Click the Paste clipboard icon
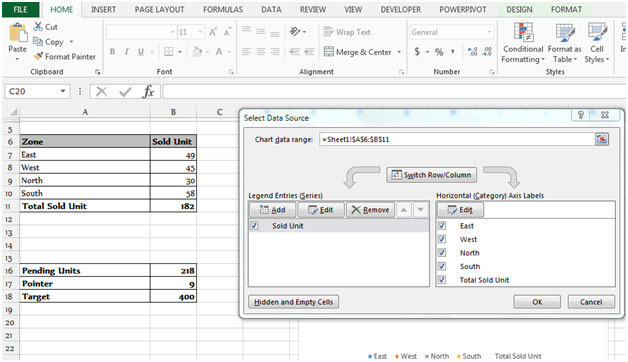 pos(18,33)
